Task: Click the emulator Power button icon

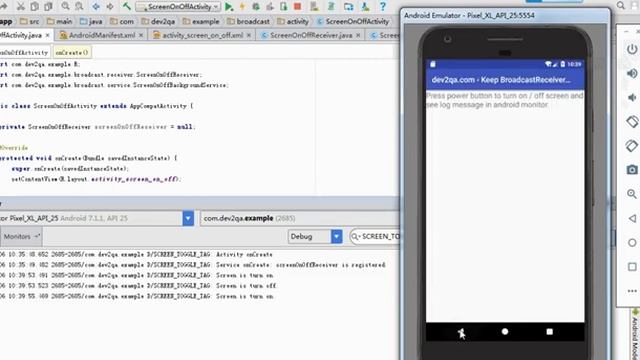Action: pos(632,49)
